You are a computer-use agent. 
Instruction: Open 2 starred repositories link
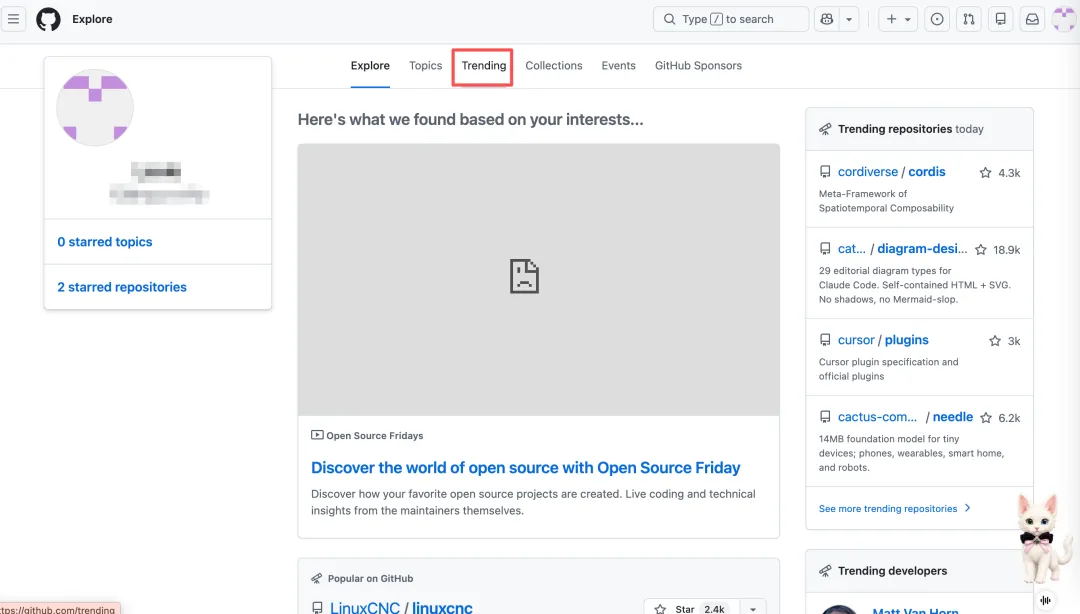tap(122, 287)
